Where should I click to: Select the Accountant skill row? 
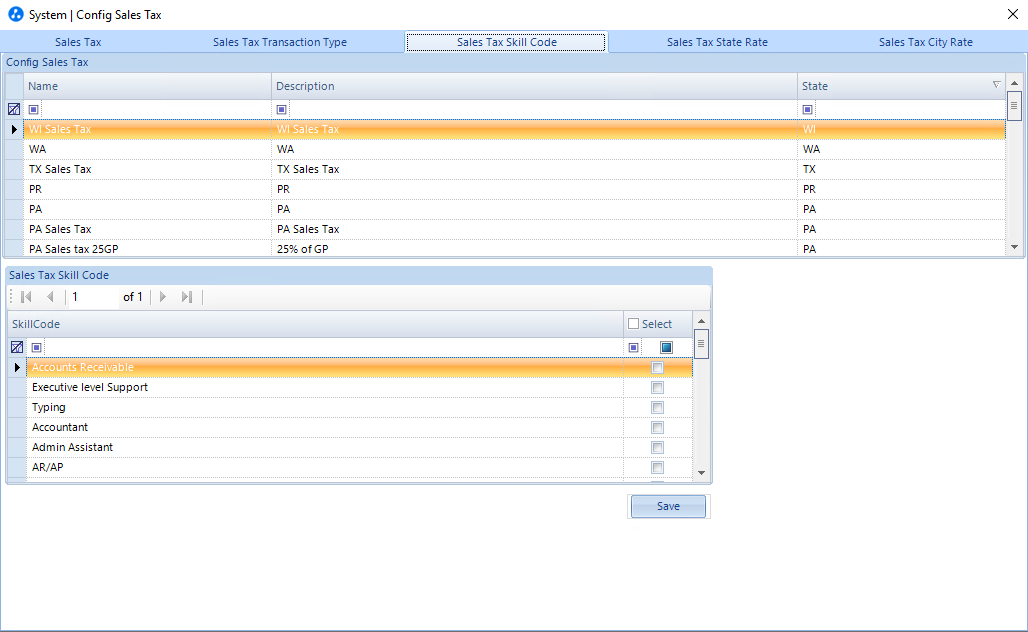pyautogui.click(x=359, y=427)
